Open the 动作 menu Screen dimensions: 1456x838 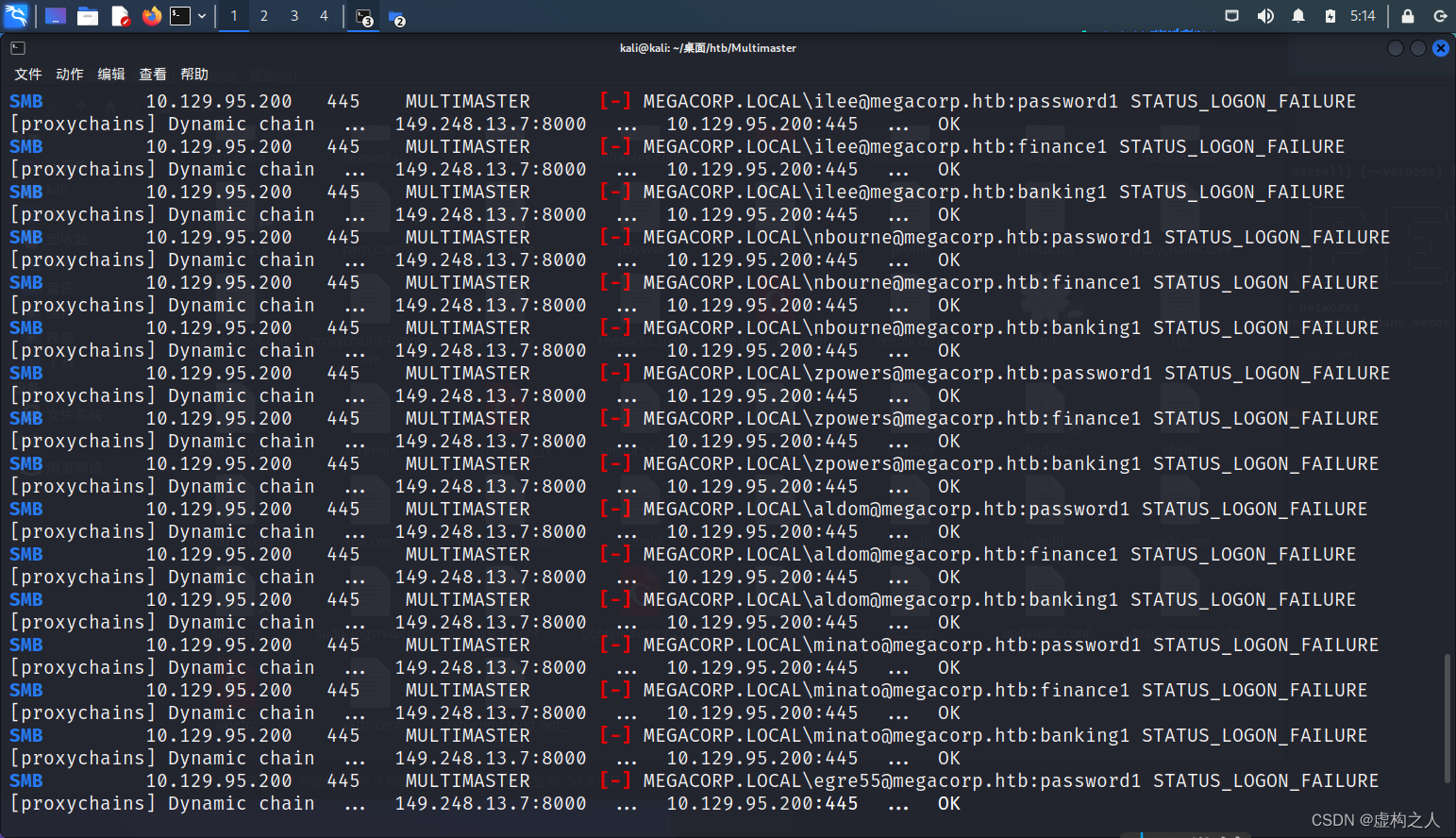(70, 74)
